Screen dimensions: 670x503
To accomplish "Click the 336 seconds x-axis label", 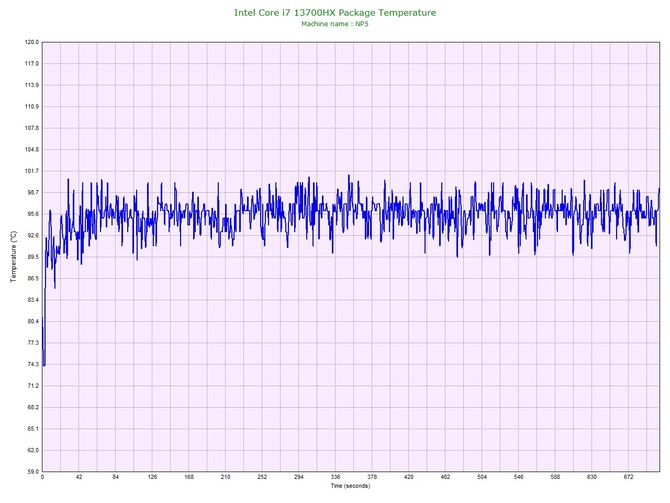I will tap(335, 477).
